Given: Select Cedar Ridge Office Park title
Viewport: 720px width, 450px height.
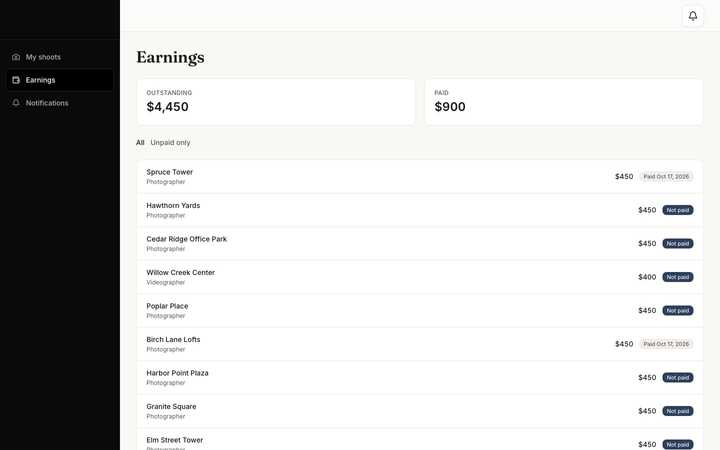Looking at the screenshot, I should coord(186,239).
